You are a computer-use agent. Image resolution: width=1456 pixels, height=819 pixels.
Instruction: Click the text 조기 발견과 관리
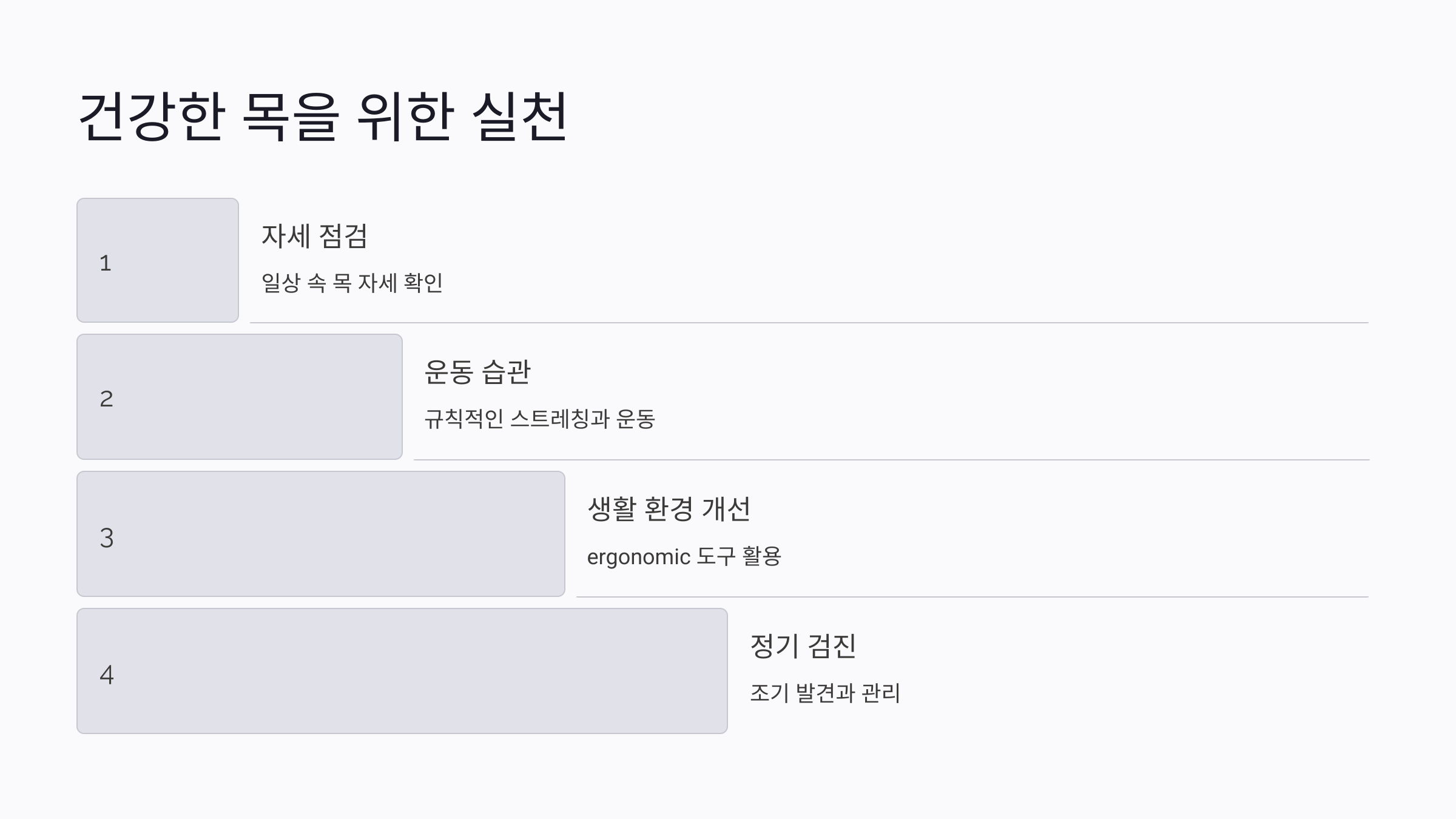825,693
